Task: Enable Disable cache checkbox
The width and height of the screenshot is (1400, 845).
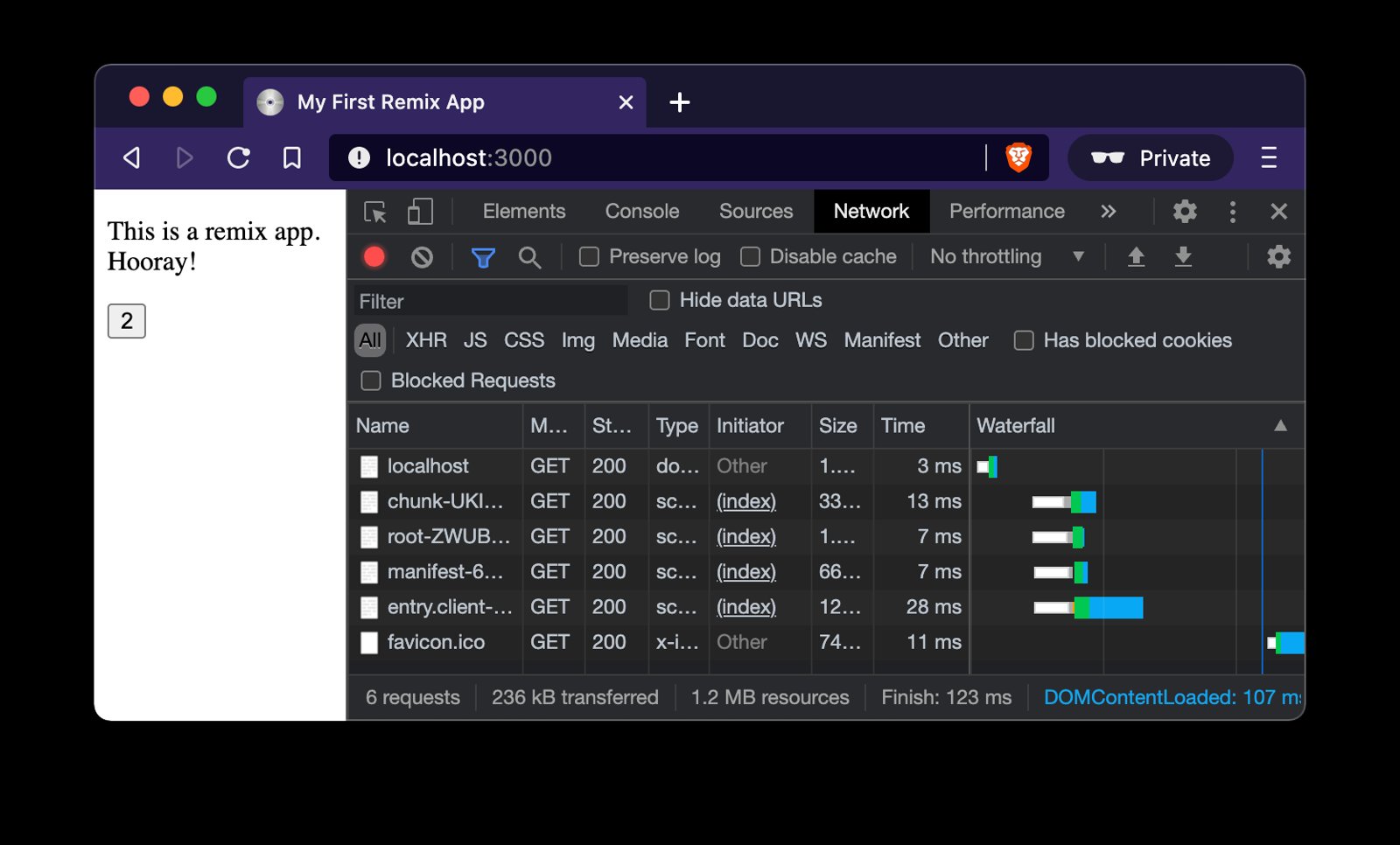Action: (x=750, y=256)
